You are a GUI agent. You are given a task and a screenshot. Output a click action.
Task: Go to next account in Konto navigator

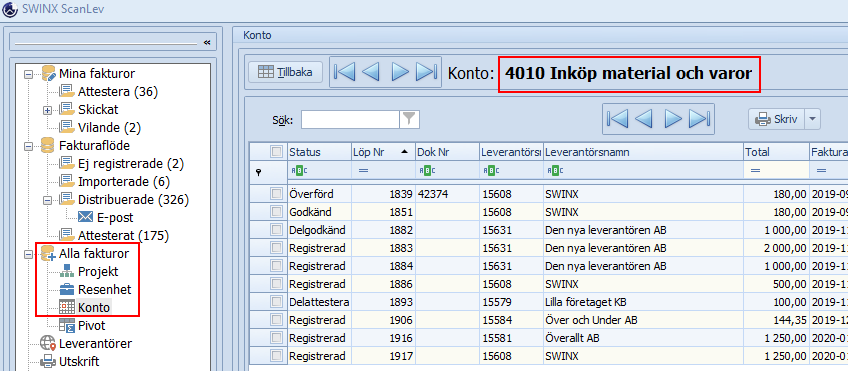tap(400, 72)
